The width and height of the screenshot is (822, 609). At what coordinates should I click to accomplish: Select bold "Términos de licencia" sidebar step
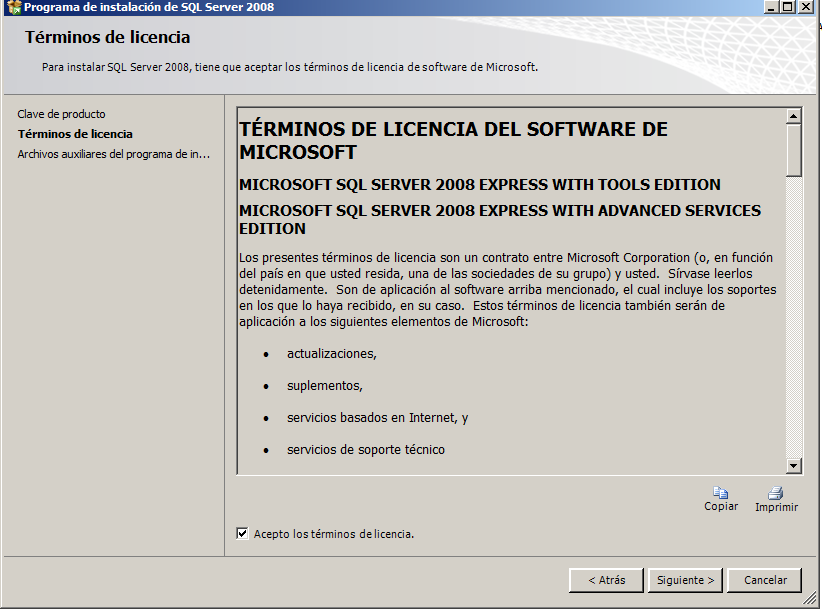coord(75,134)
